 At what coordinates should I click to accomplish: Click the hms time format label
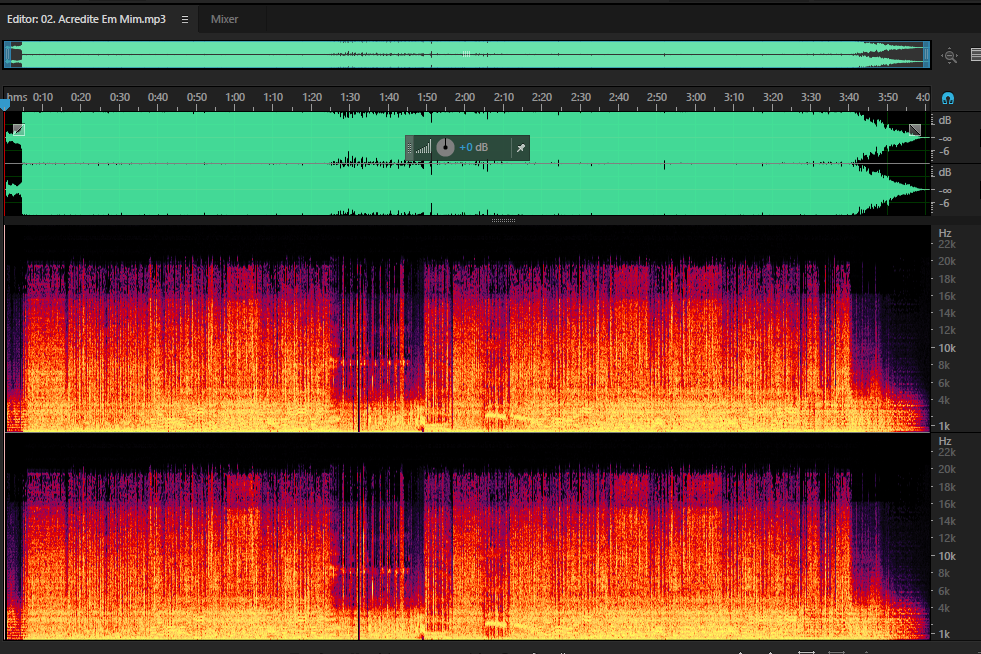[x=17, y=97]
